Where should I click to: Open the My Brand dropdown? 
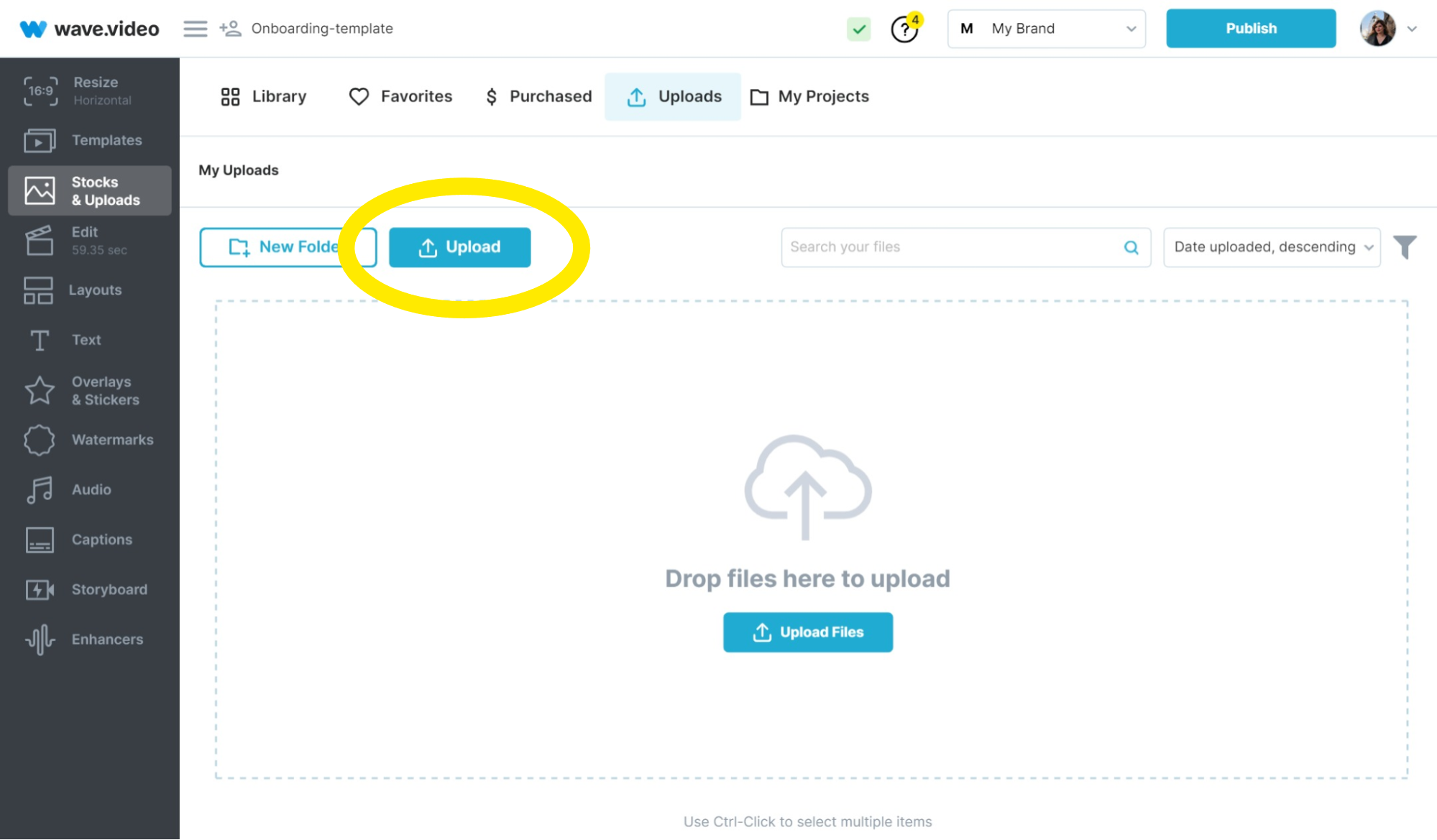[x=1046, y=28]
